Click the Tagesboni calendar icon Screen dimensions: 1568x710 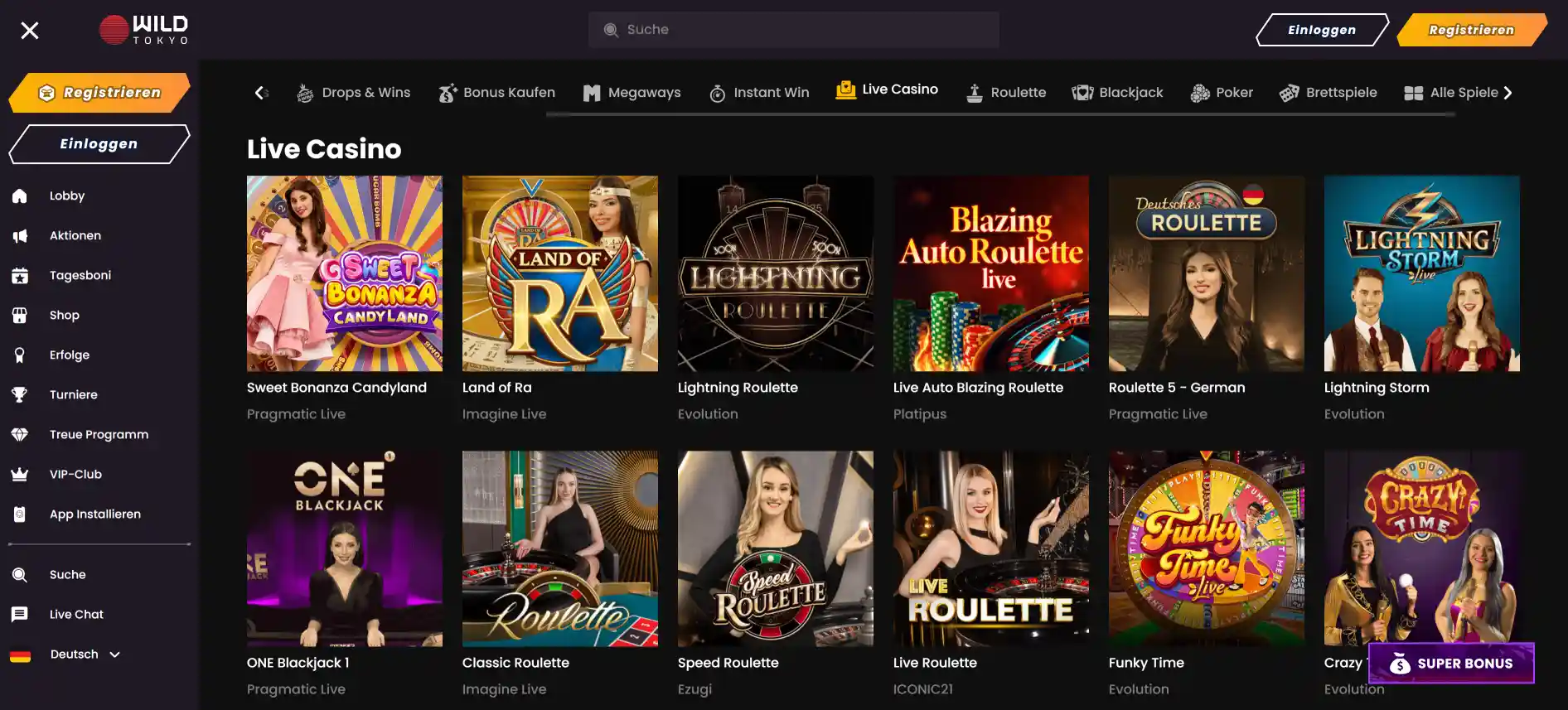(x=20, y=276)
